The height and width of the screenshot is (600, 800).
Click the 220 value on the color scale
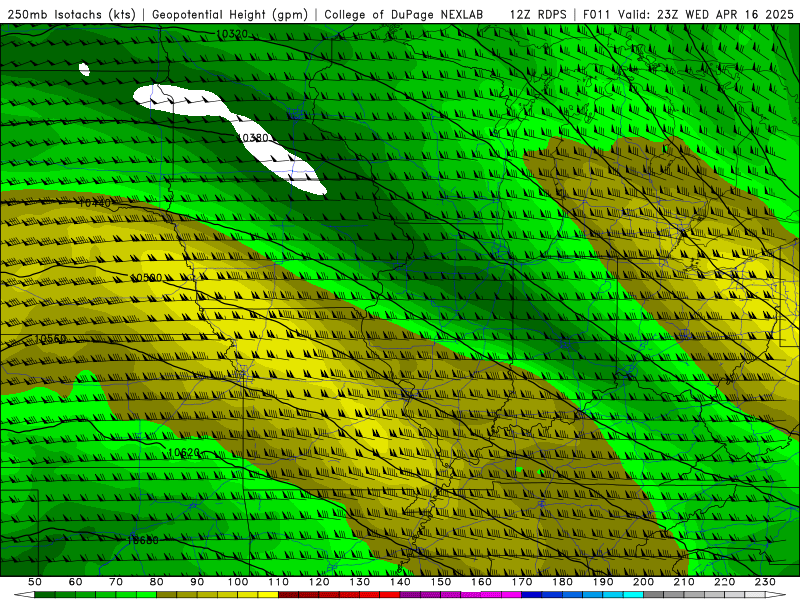[724, 582]
